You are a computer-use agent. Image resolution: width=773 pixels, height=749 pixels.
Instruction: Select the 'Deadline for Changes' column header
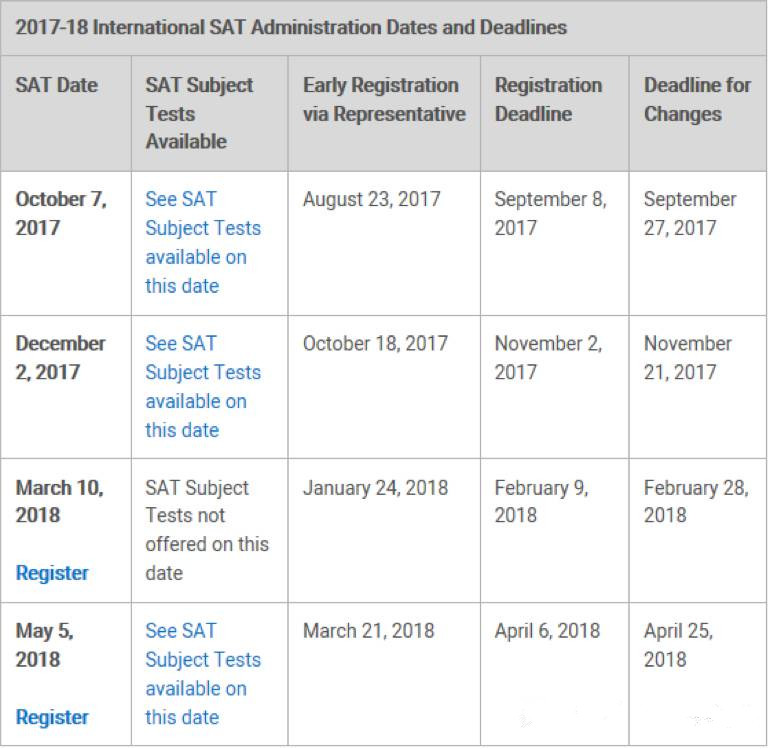pyautogui.click(x=697, y=99)
